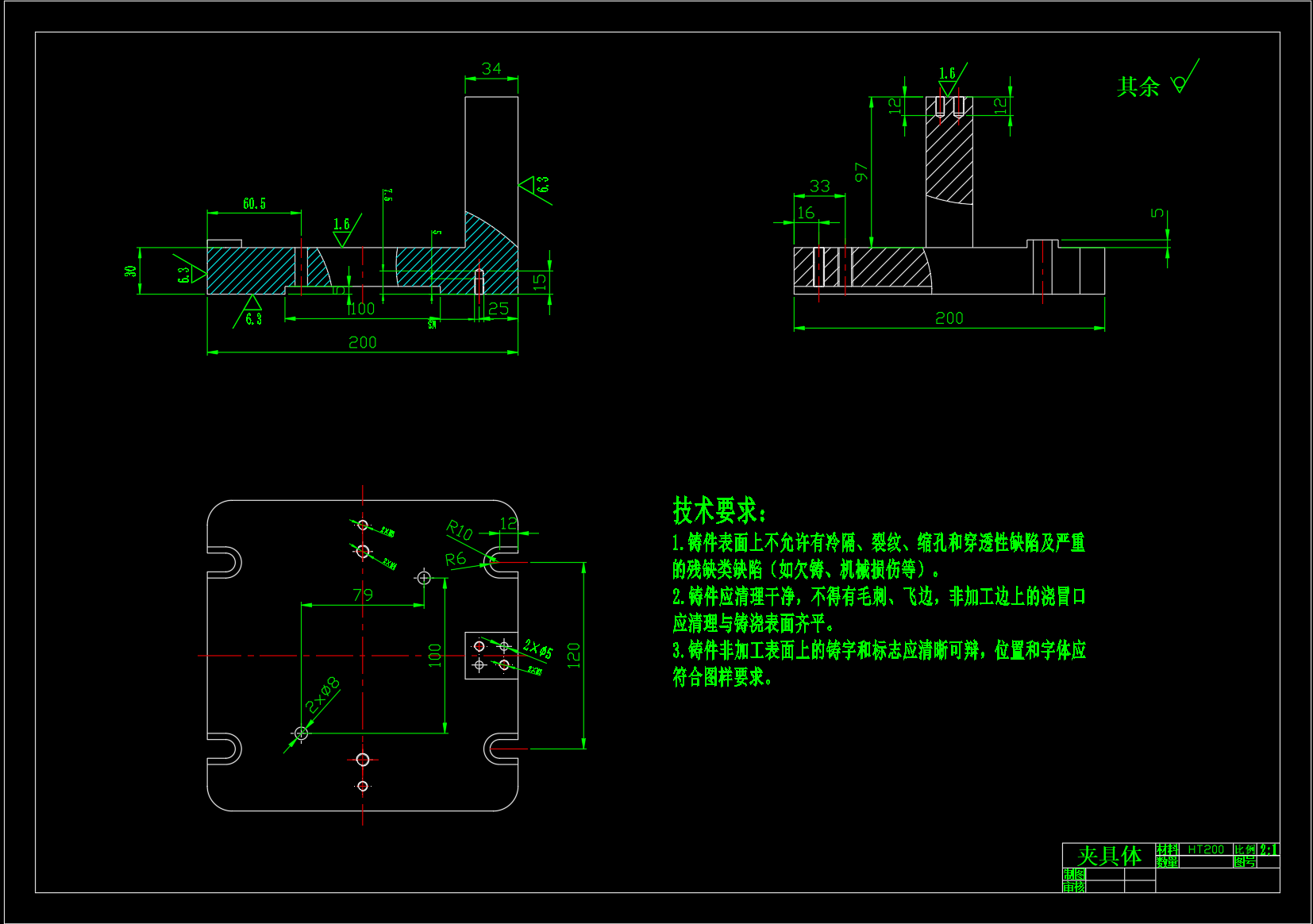The width and height of the screenshot is (1313, 924).
Task: Click the 1.6 roughness symbol above the threaded holes
Action: point(948,79)
